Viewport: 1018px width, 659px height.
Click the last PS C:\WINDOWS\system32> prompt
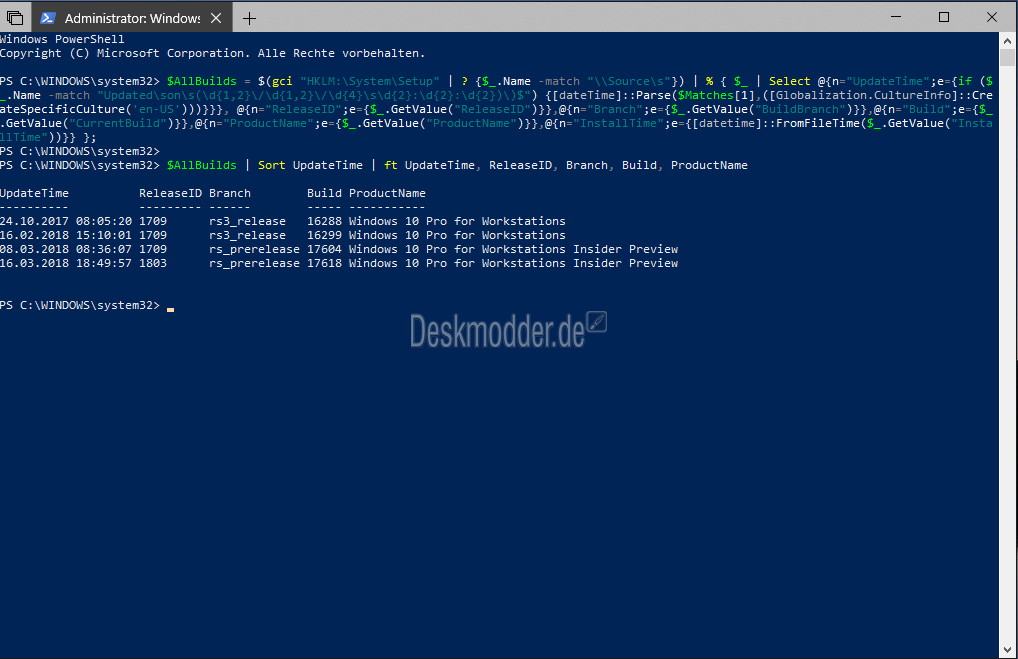pyautogui.click(x=80, y=305)
